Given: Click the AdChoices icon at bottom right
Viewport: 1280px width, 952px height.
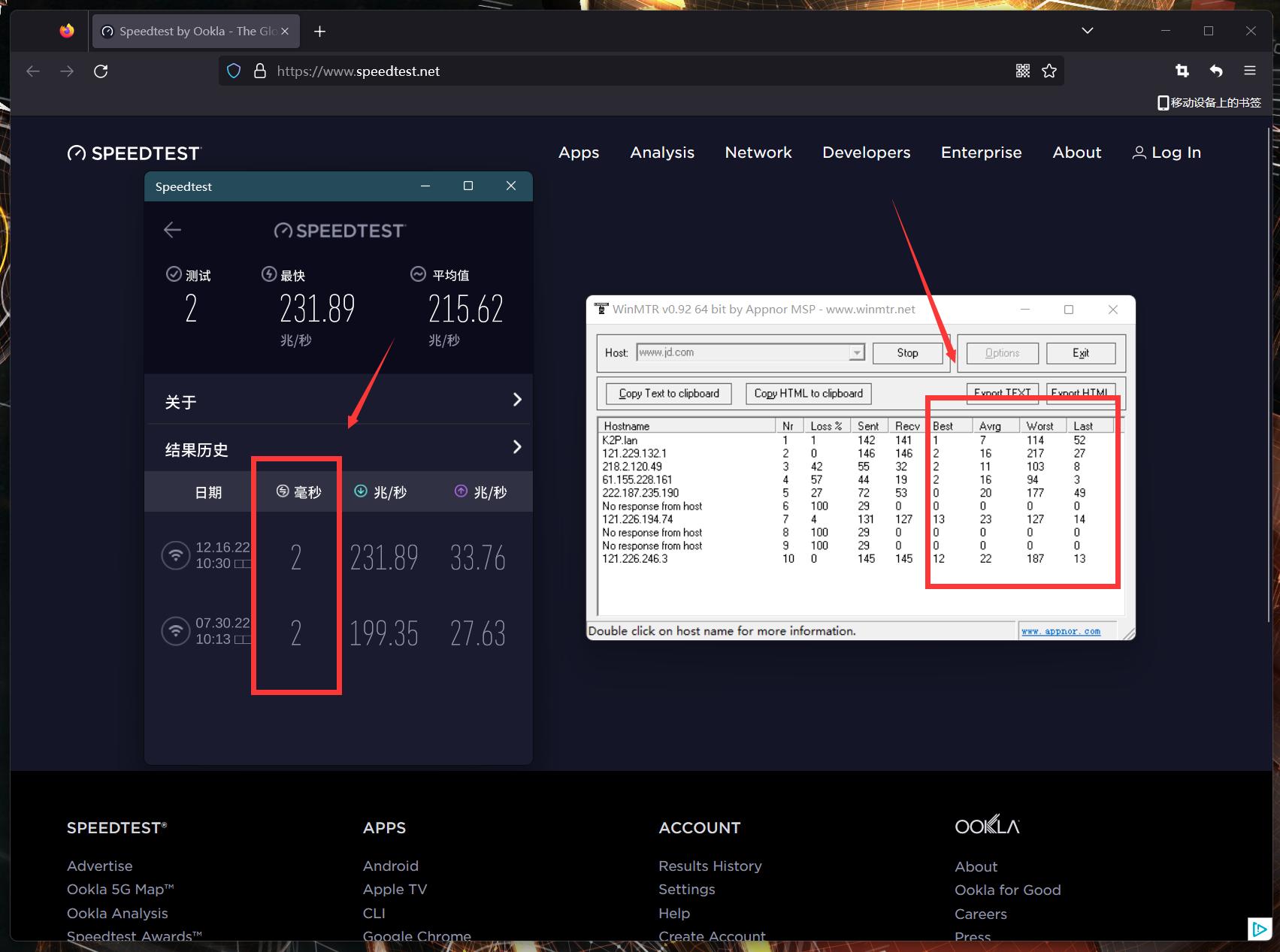Looking at the screenshot, I should pos(1259,929).
